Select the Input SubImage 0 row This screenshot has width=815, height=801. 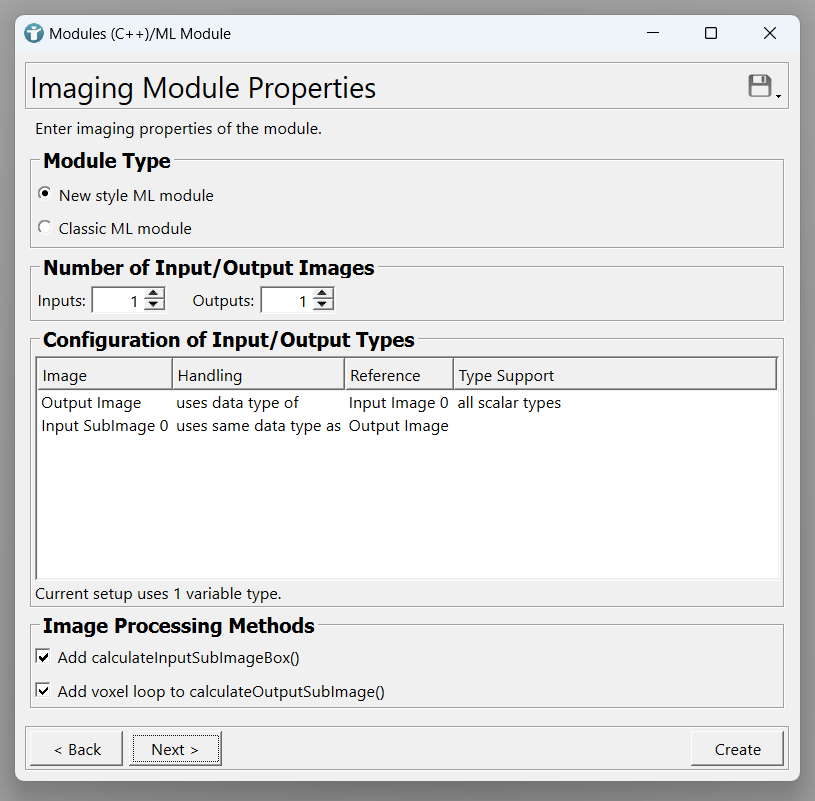(x=104, y=426)
